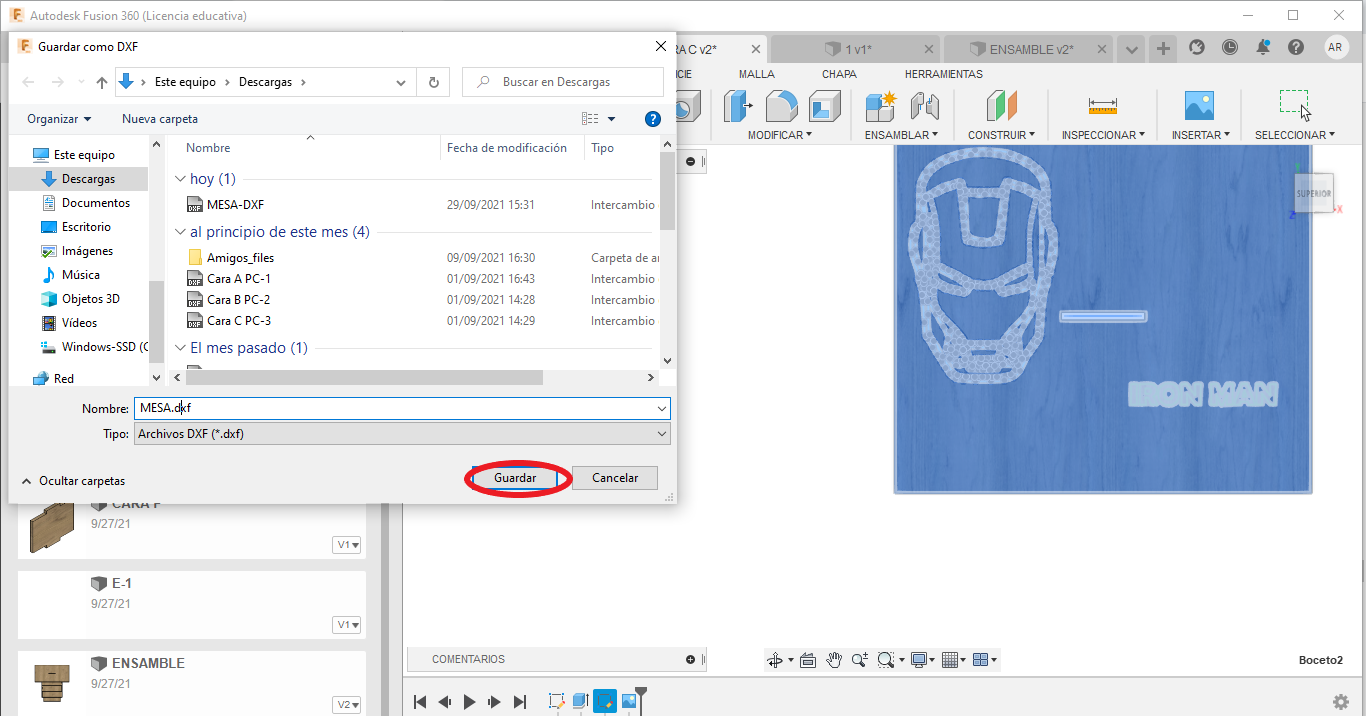Select the Zoom tool in navigation bar
1366x716 pixels.
pos(860,660)
